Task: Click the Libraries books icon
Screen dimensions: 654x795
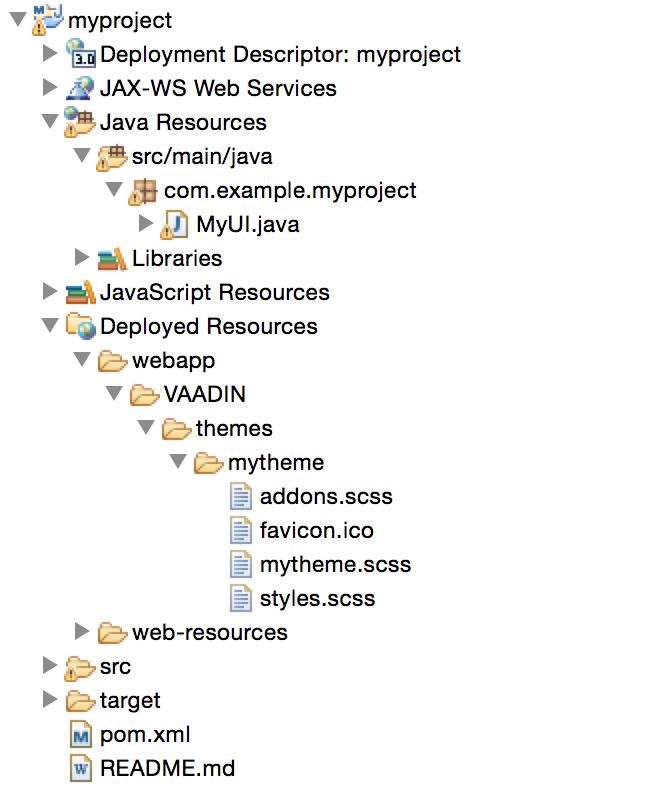Action: click(112, 259)
